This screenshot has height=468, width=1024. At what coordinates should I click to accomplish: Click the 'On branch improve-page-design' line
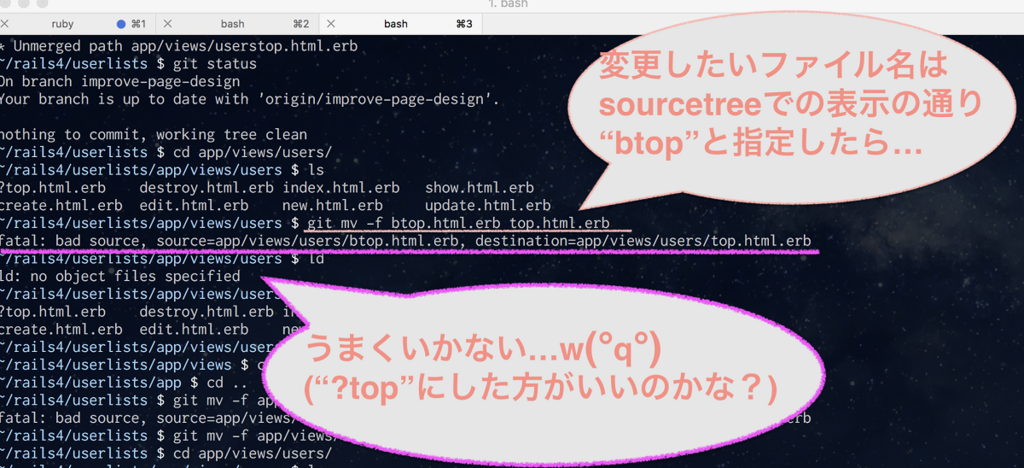[120, 82]
